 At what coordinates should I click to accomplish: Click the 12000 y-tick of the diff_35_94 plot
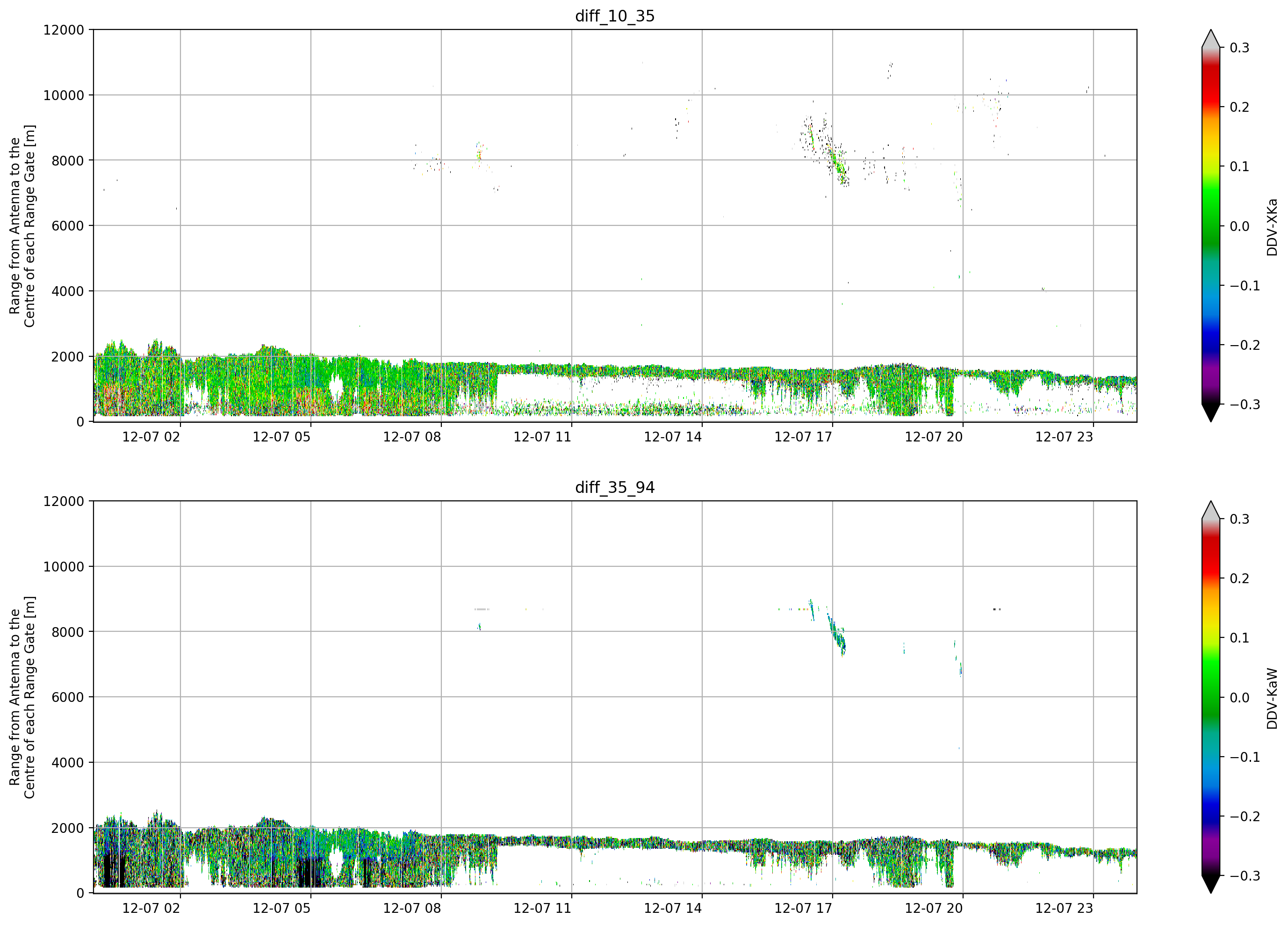64,501
